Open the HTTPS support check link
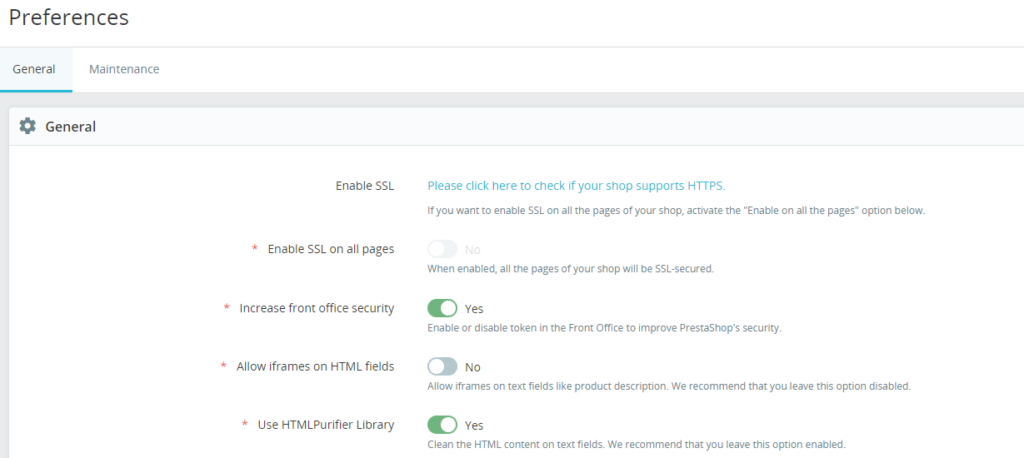This screenshot has height=458, width=1024. [x=576, y=186]
